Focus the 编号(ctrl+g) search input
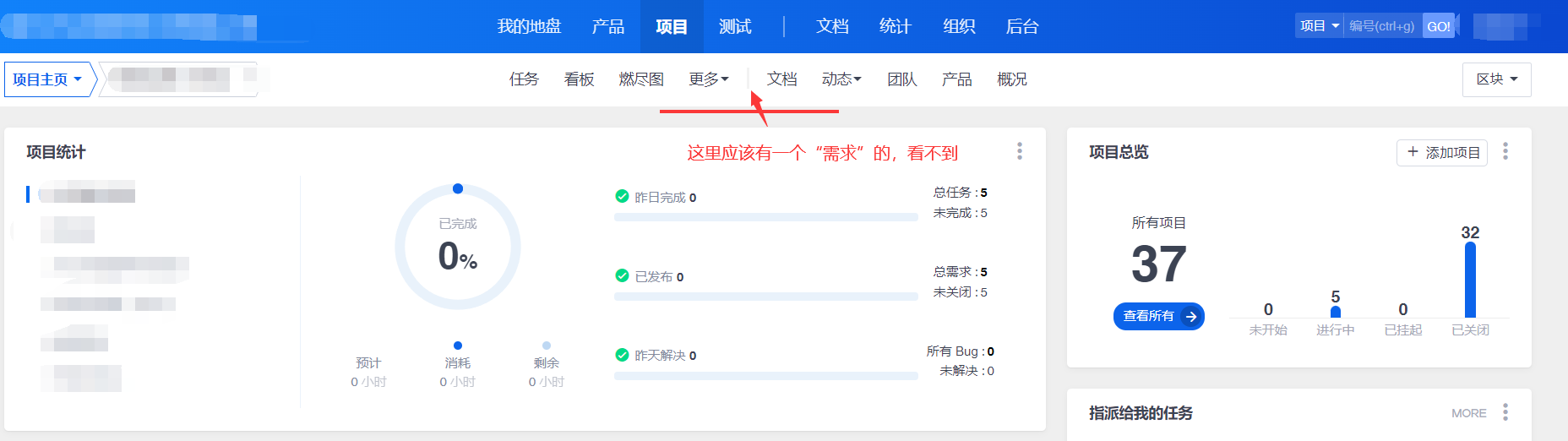 point(1382,26)
